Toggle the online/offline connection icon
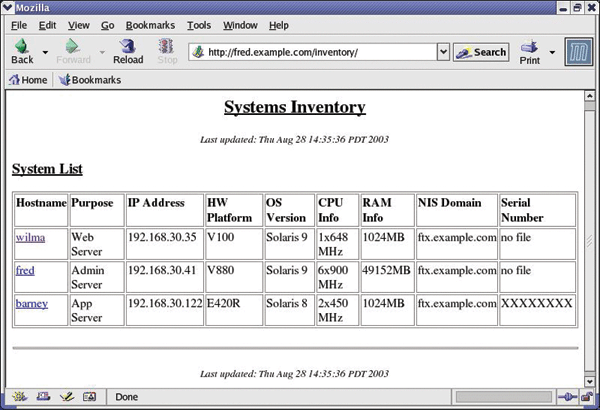 (566, 397)
